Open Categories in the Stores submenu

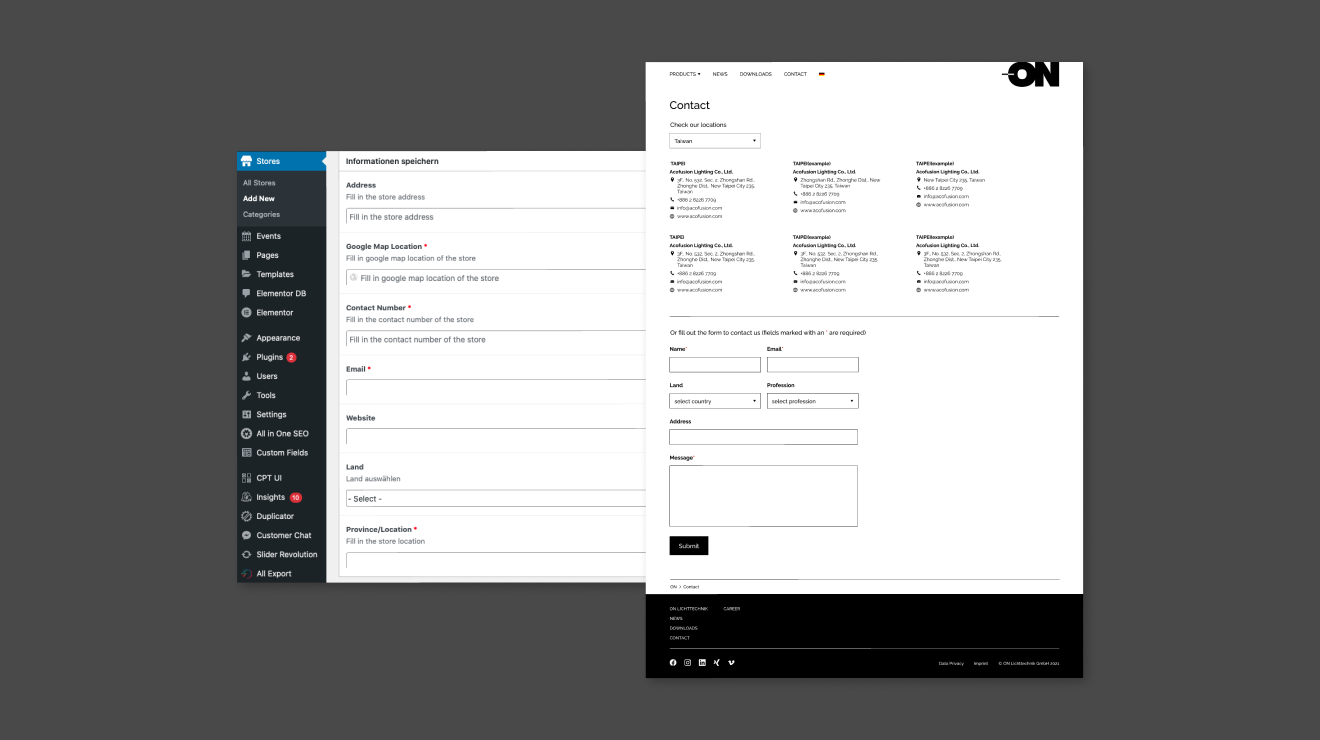point(261,214)
